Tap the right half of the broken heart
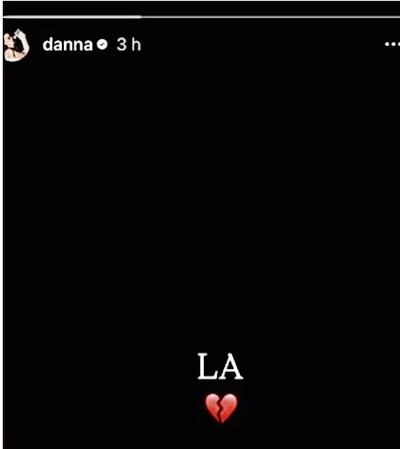Screen dimensions: 400x449 pyautogui.click(x=229, y=407)
